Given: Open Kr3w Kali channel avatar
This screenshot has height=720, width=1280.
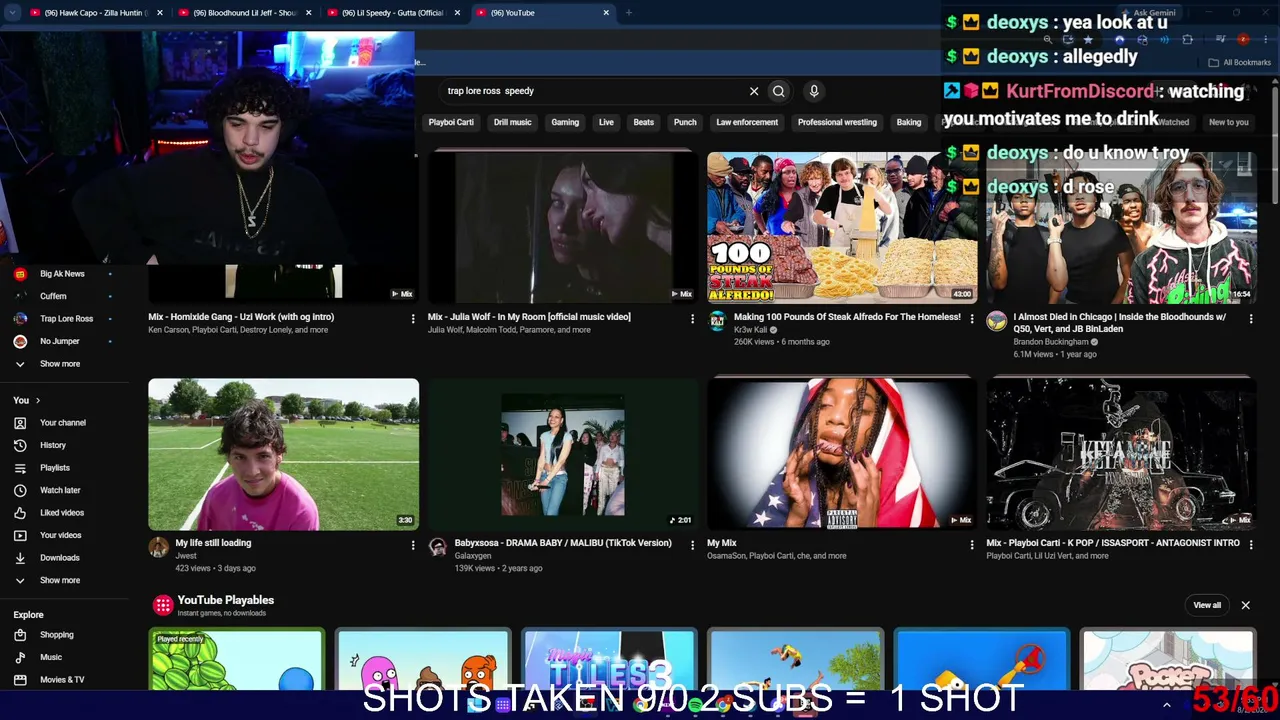Looking at the screenshot, I should (717, 320).
